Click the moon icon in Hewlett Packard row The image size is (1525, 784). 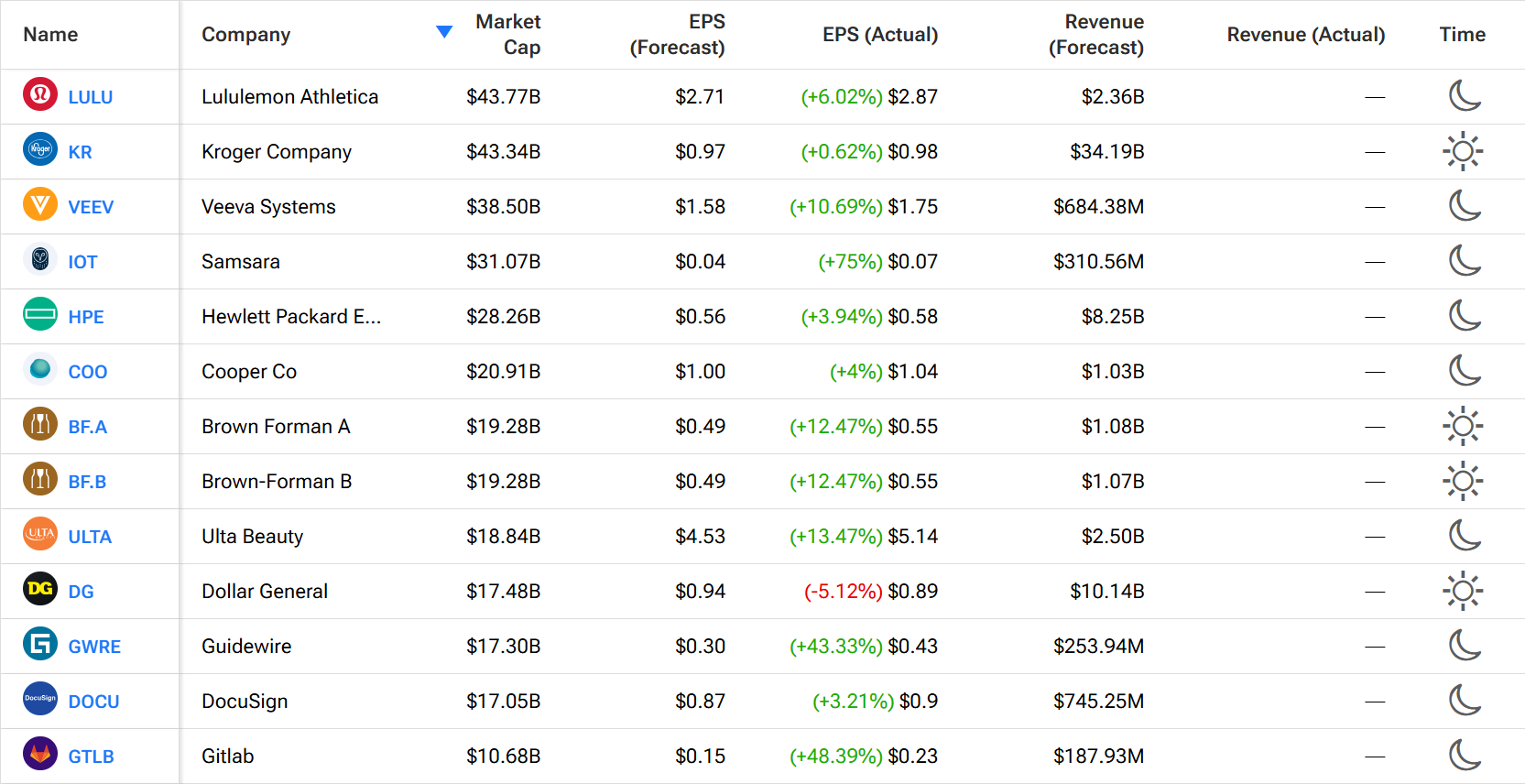[x=1465, y=315]
